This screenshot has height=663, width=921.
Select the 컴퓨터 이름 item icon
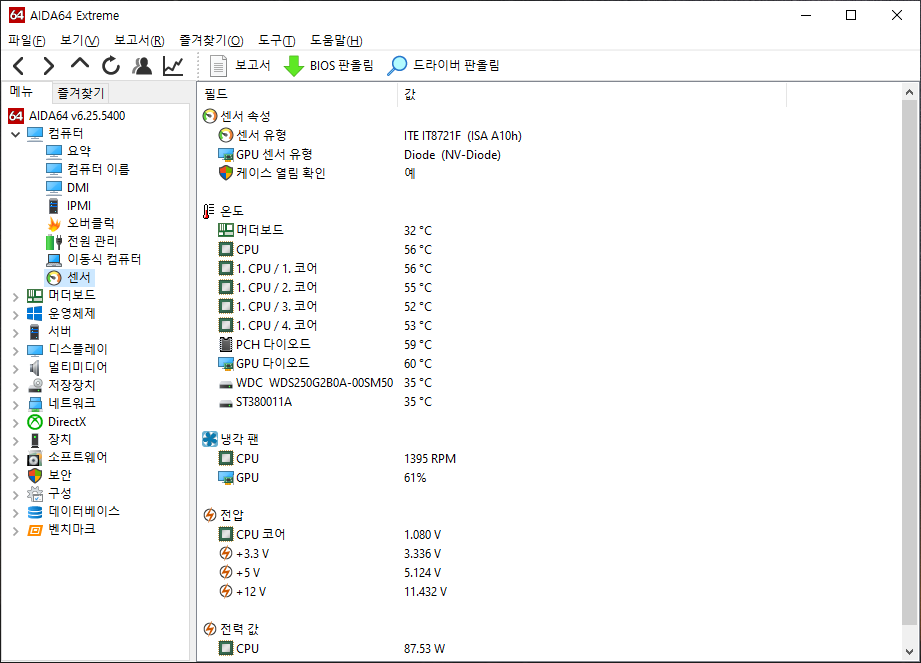coord(53,170)
